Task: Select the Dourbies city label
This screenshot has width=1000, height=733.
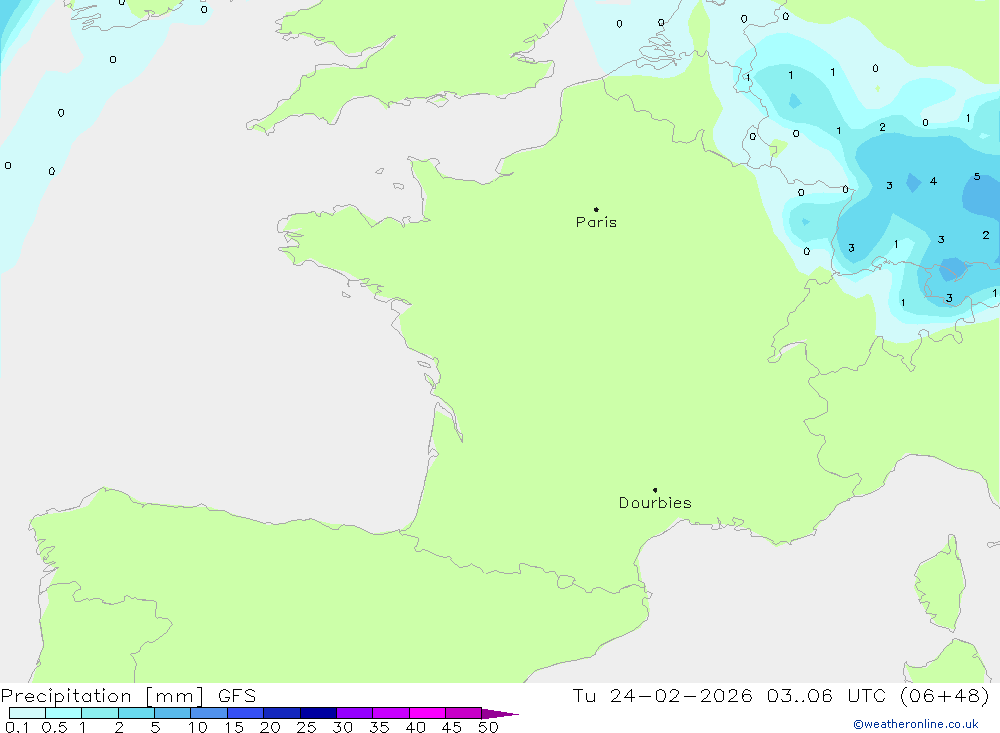Action: coord(655,503)
